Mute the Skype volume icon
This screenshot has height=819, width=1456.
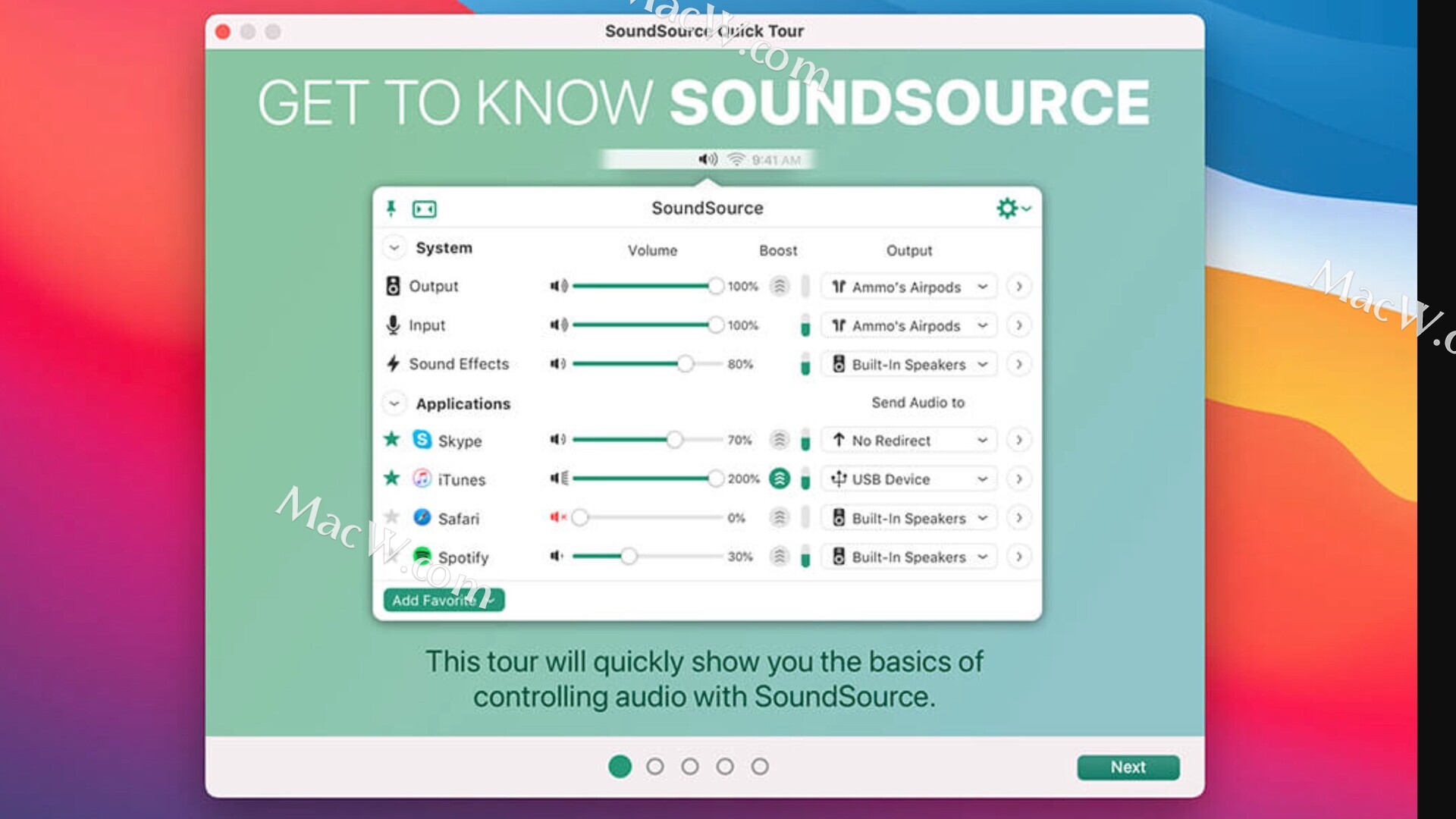[x=558, y=440]
